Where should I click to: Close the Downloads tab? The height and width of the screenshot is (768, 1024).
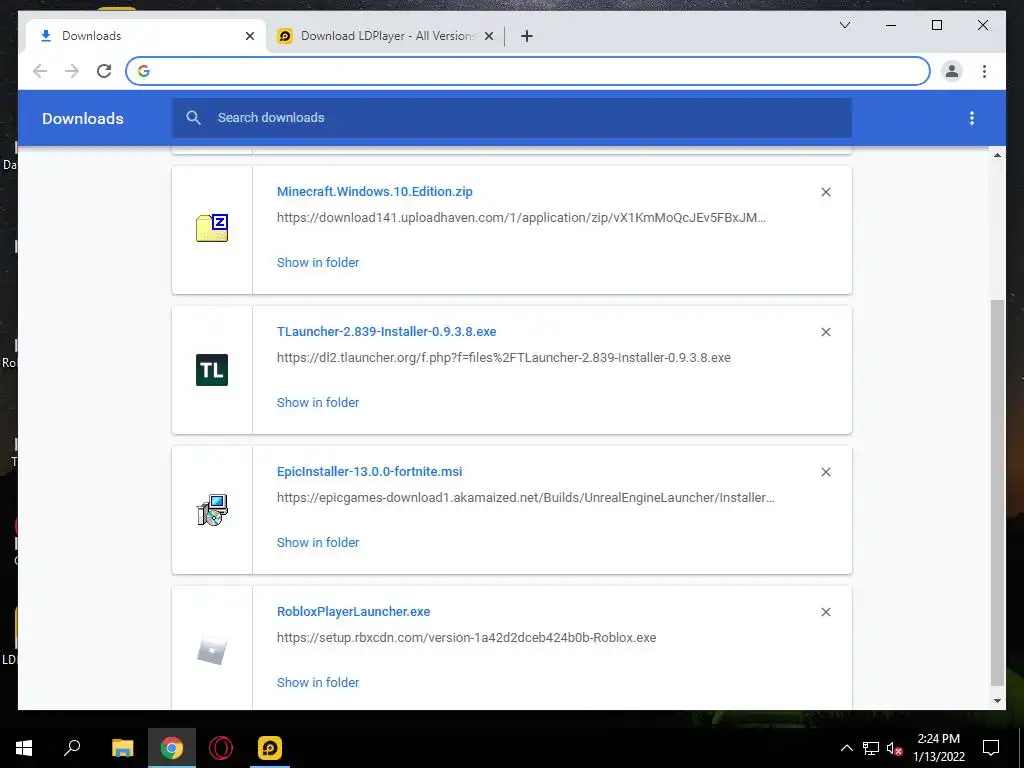pos(249,36)
